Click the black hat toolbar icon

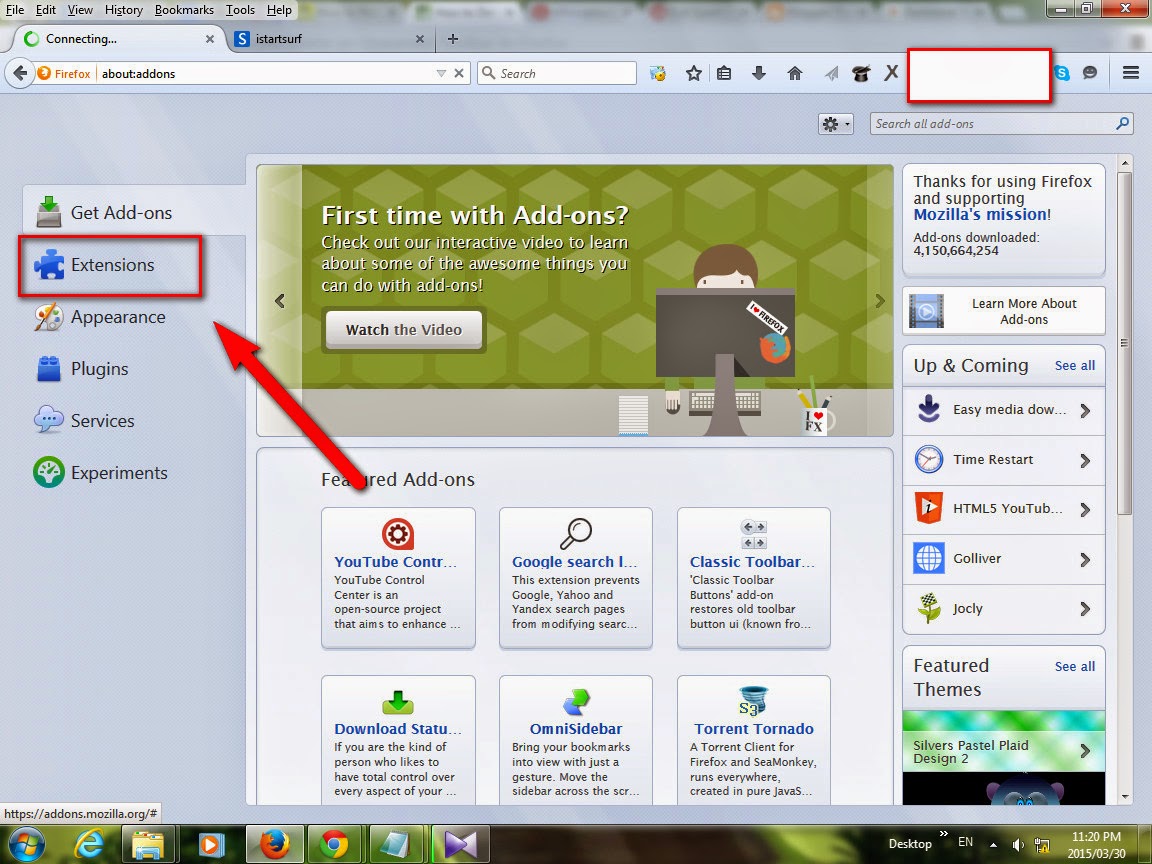[x=861, y=73]
